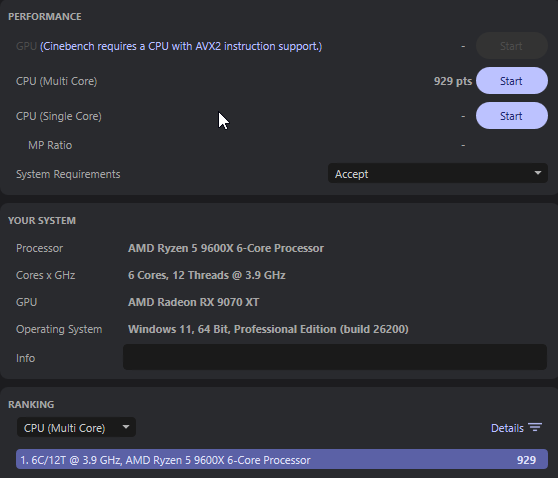Click the disabled GPU Start button
Viewport: 558px width, 478px height.
[x=512, y=46]
